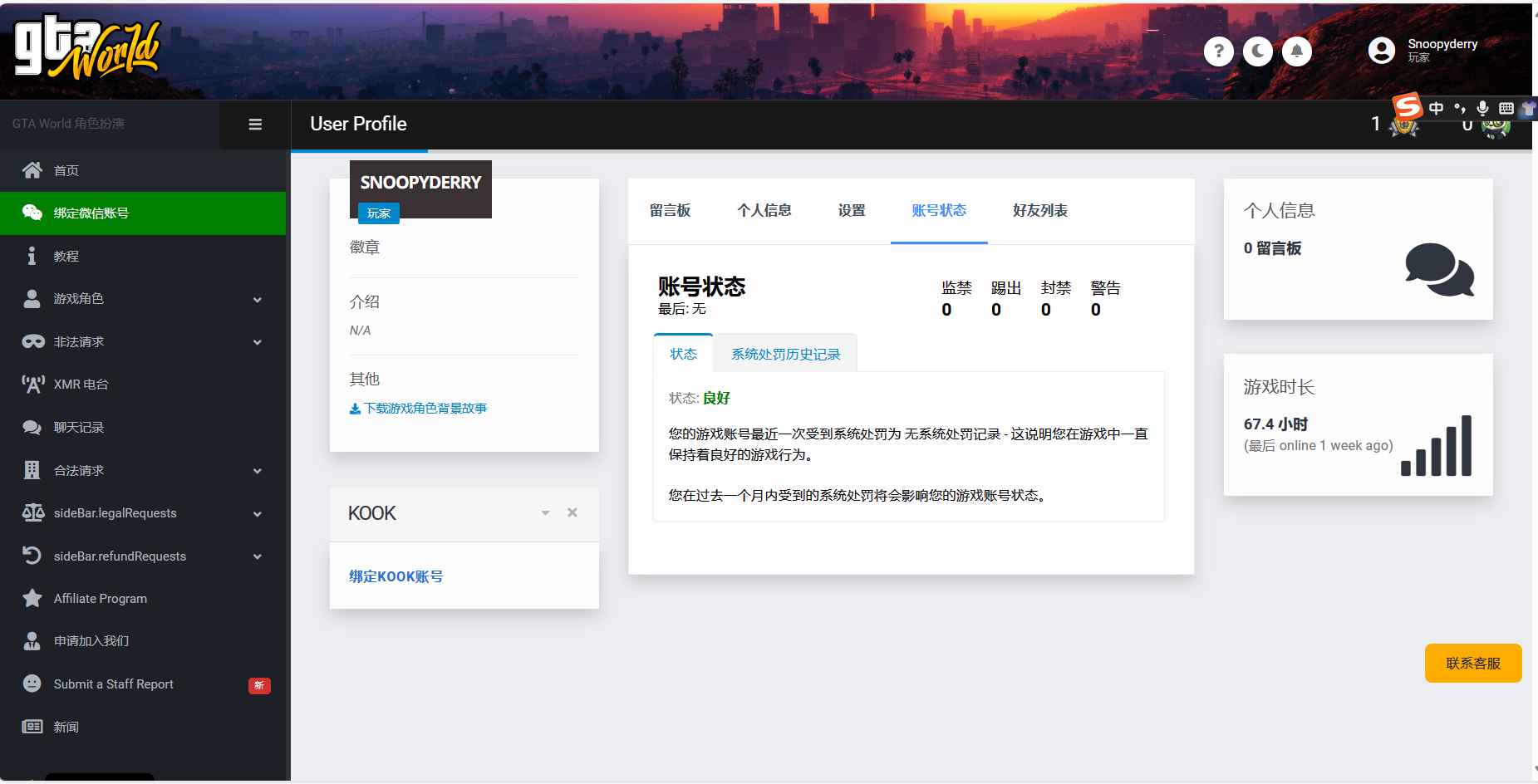
Task: Switch to 设置 tab
Action: tap(852, 211)
